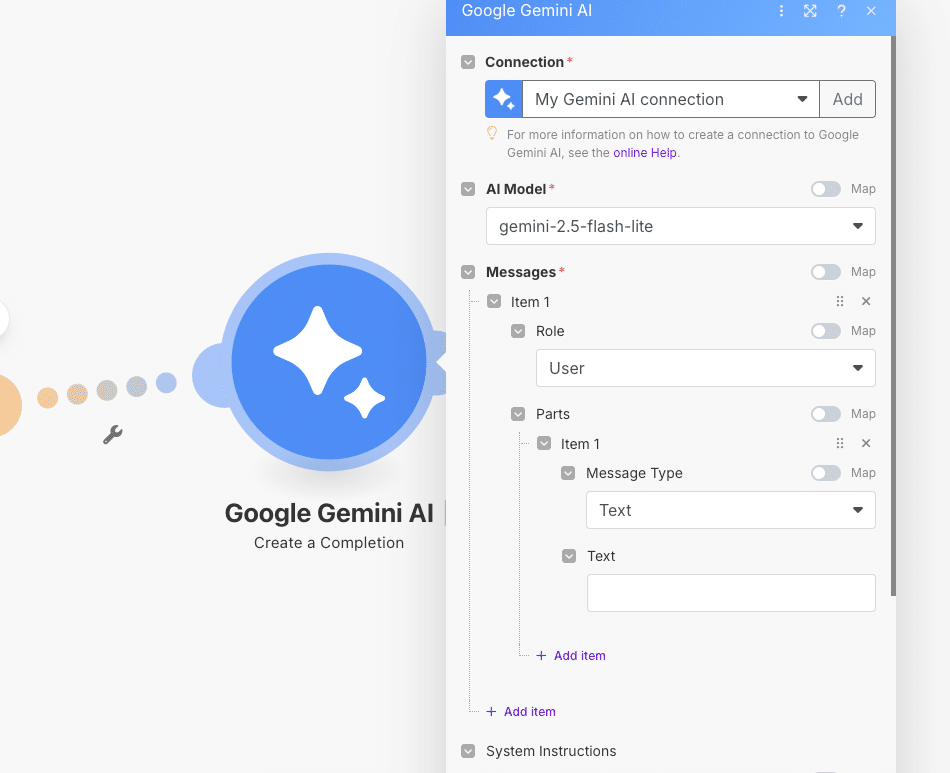Remove Parts Item 1 with its X

coord(866,443)
